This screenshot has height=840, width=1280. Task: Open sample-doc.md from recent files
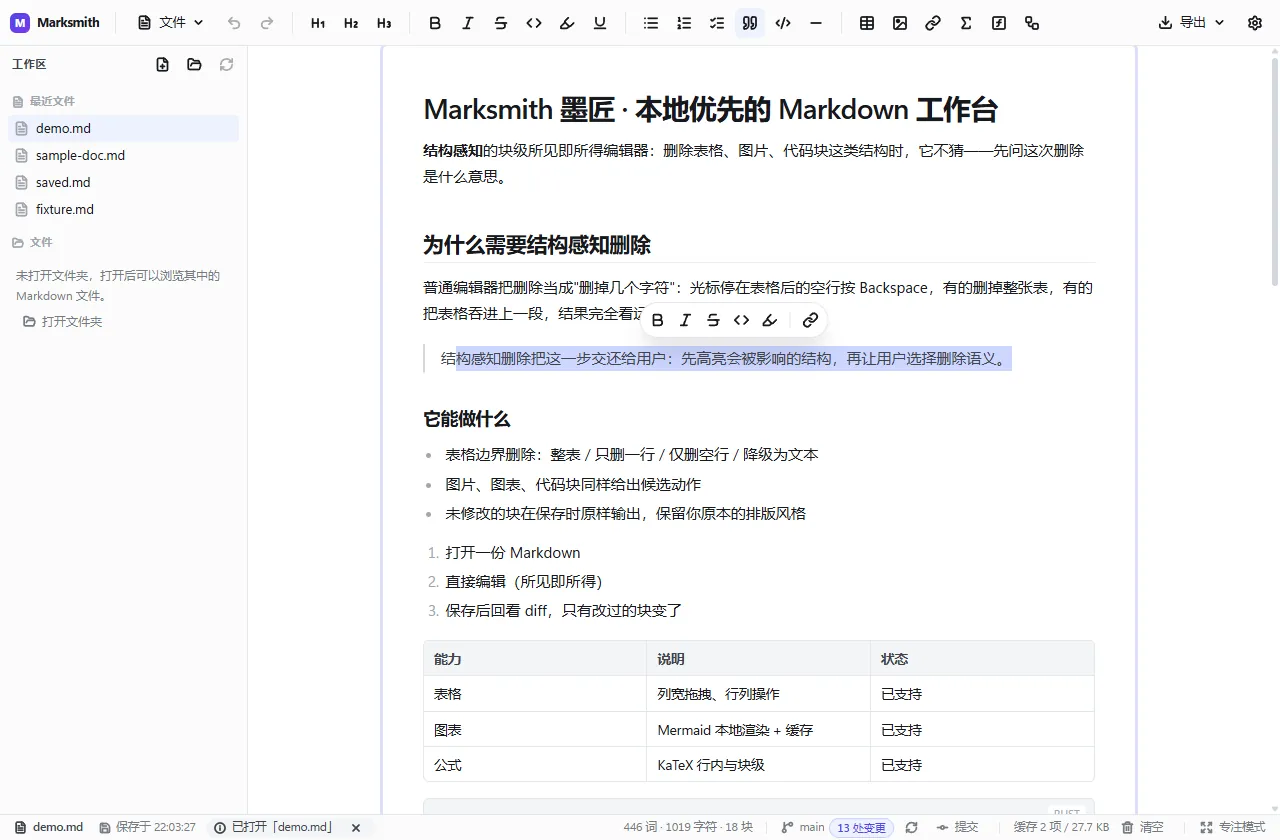pyautogui.click(x=123, y=155)
